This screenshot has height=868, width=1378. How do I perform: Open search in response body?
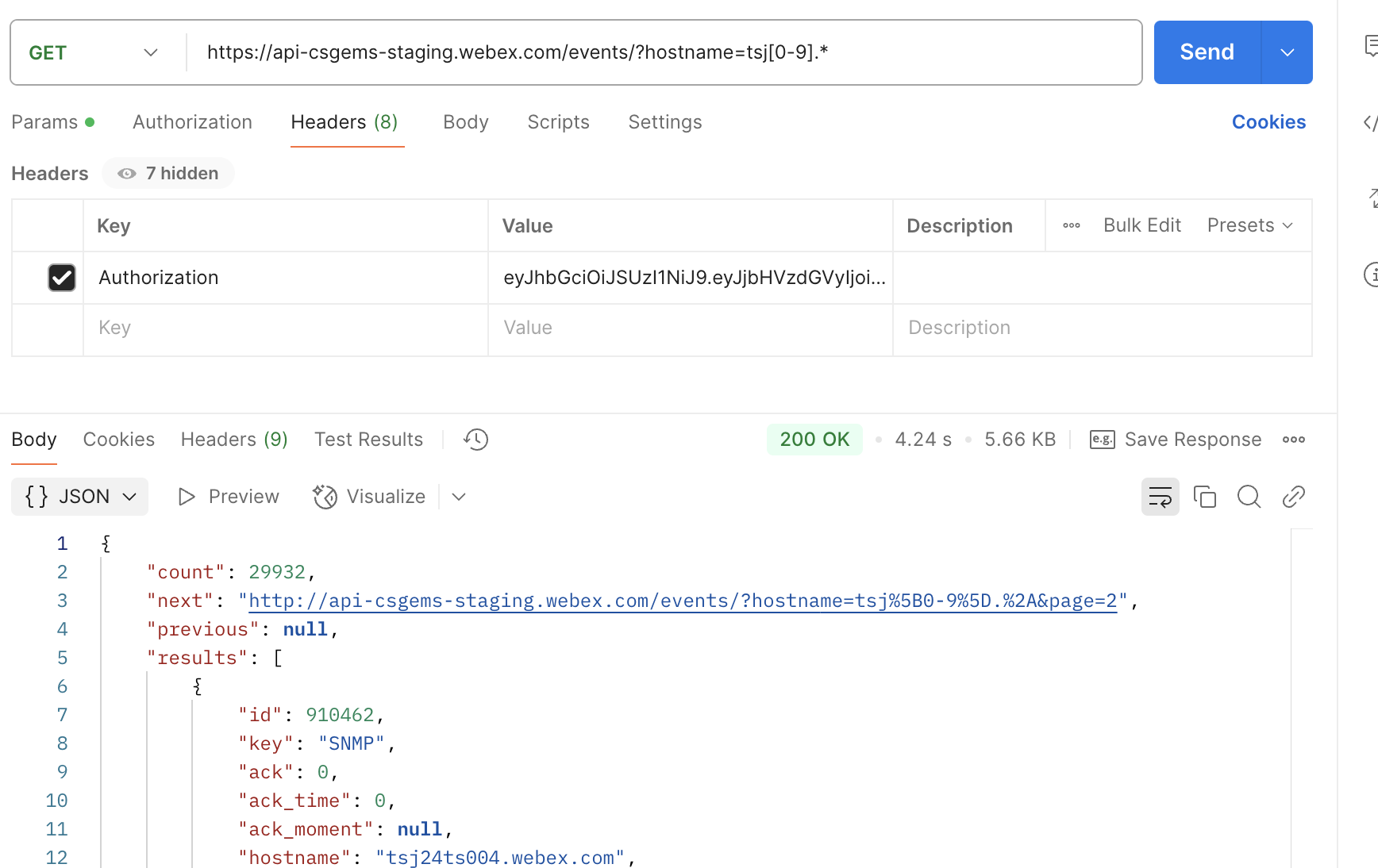click(1249, 497)
